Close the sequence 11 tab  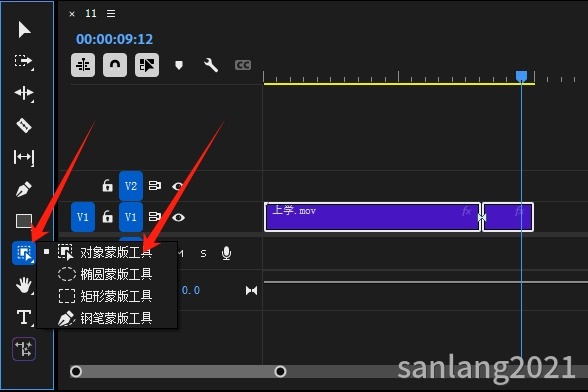point(72,14)
